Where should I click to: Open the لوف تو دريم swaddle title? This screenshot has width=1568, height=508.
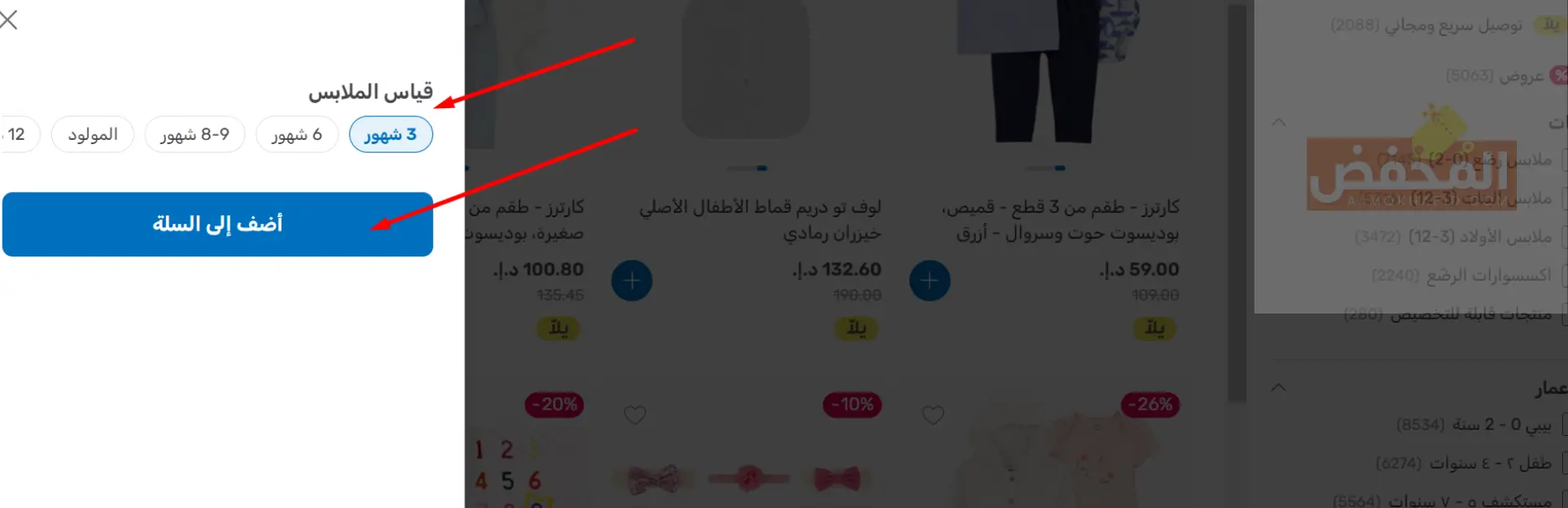760,220
